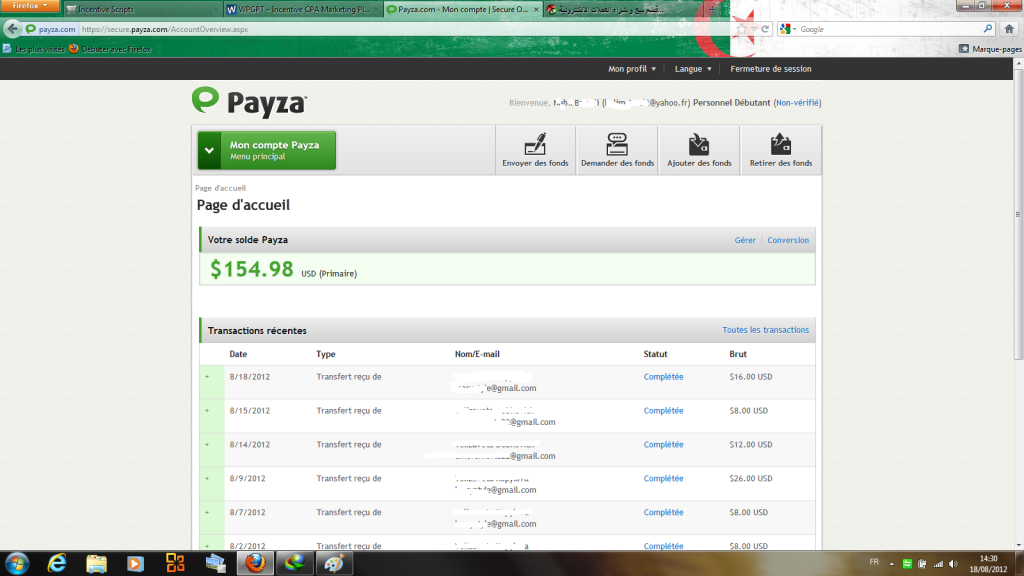Open the search engine selector dropdown
This screenshot has height=576, width=1024.
tap(788, 29)
